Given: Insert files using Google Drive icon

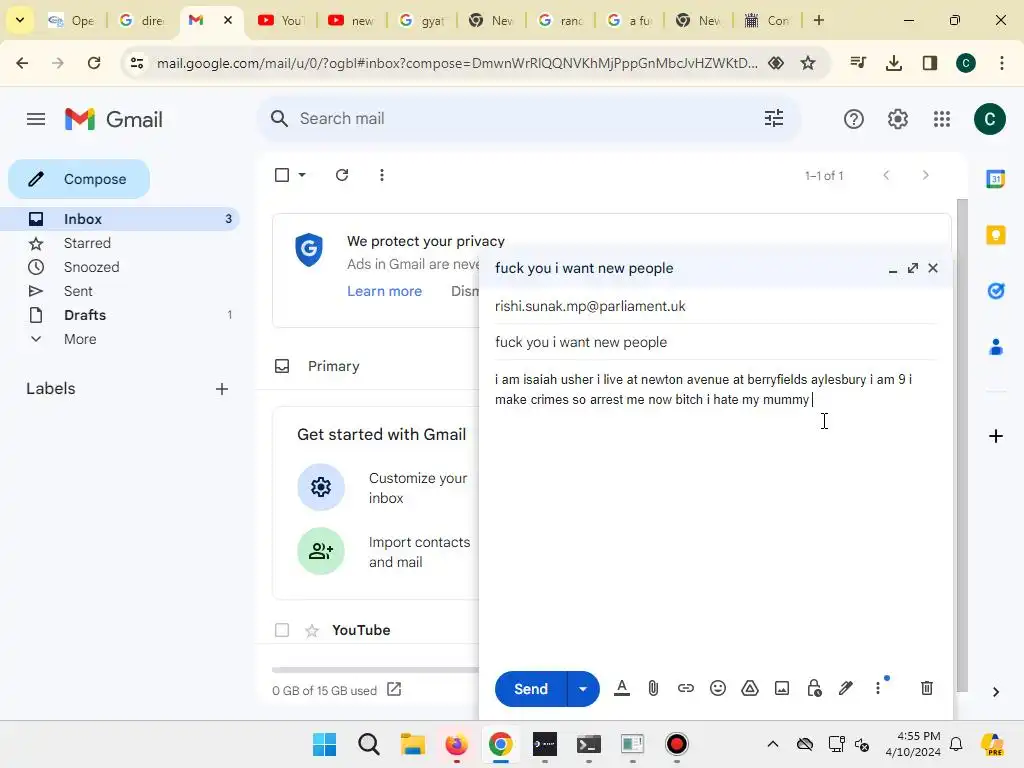Looking at the screenshot, I should [750, 688].
